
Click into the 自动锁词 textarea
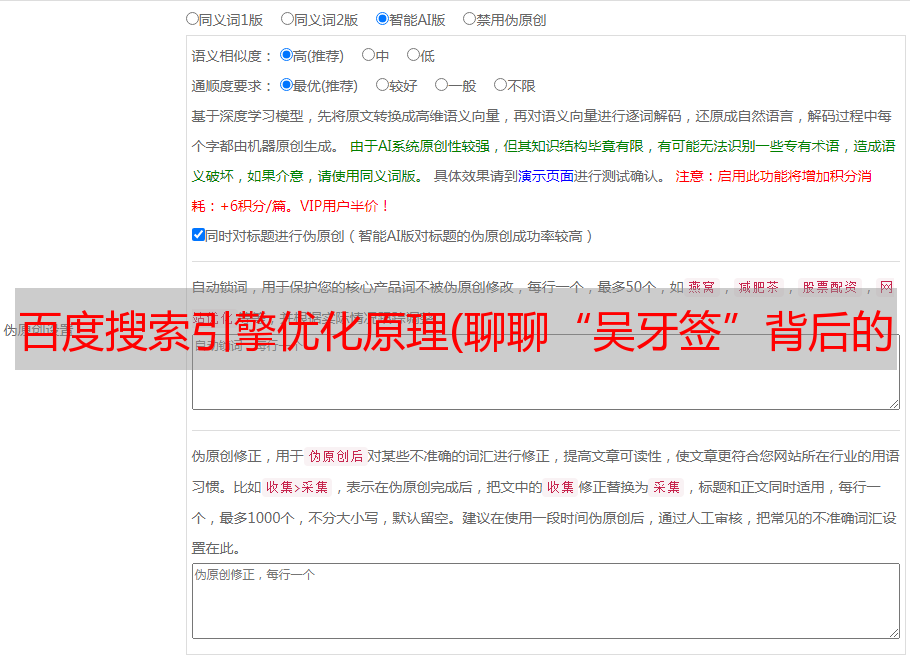(x=546, y=372)
